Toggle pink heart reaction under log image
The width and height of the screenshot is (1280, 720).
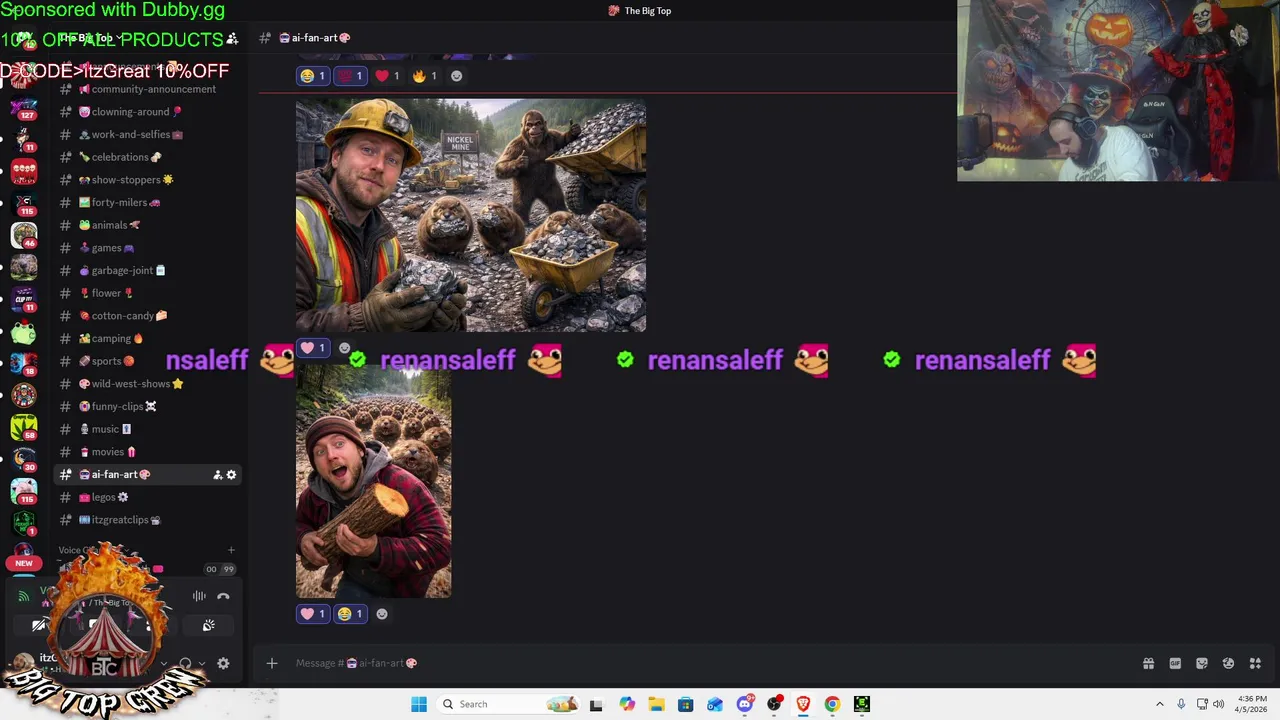pyautogui.click(x=313, y=614)
